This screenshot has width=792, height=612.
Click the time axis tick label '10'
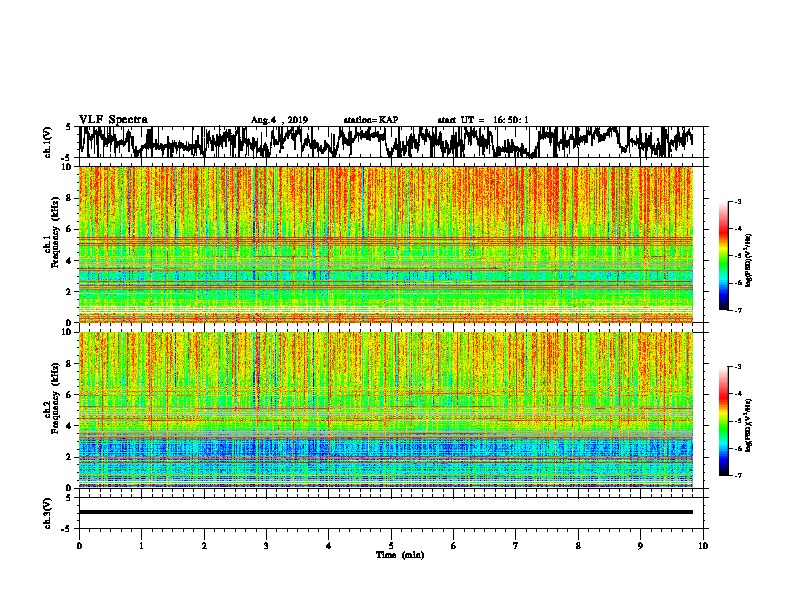click(x=703, y=545)
